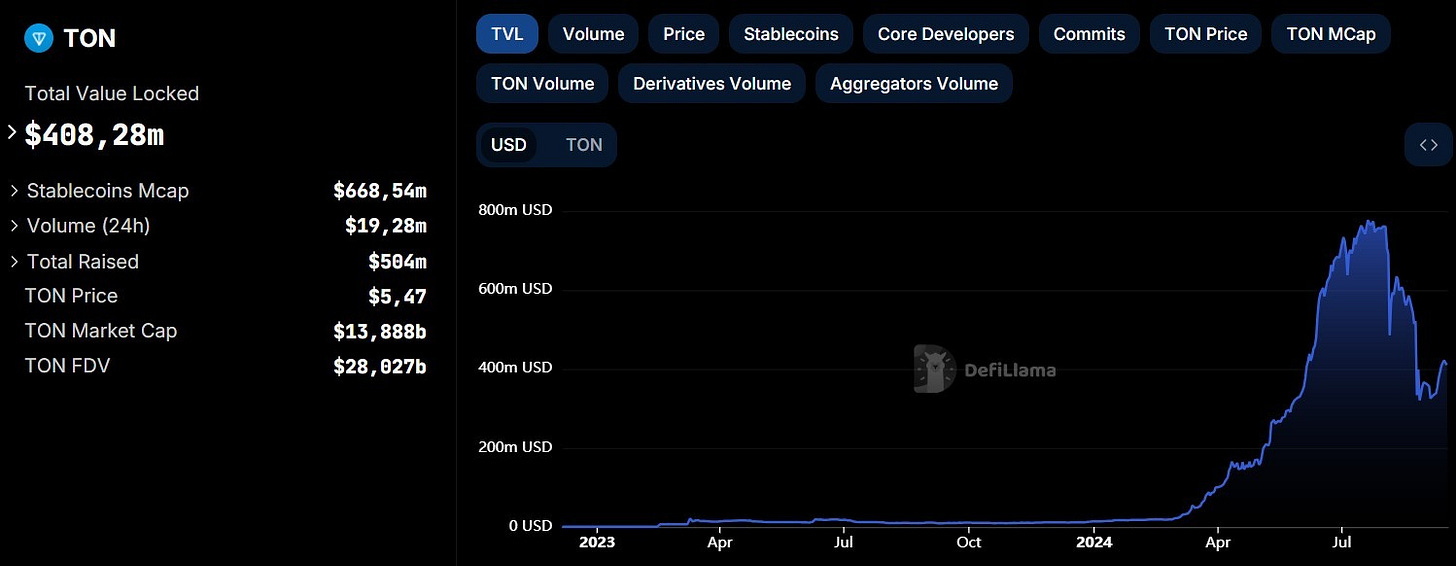Toggle the Price chart series
The height and width of the screenshot is (566, 1456).
684,34
